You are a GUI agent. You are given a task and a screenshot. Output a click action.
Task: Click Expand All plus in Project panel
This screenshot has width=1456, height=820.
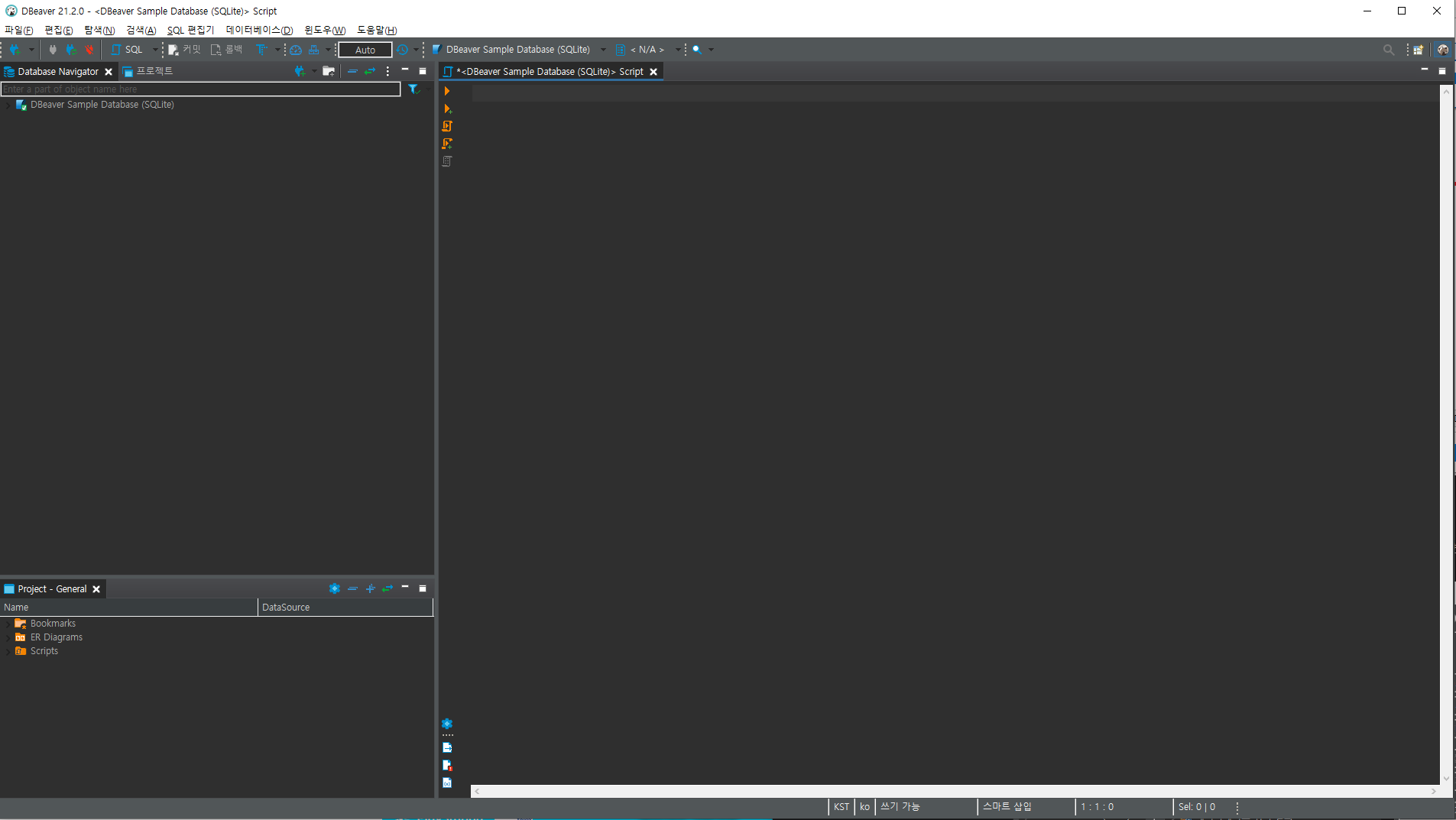[x=370, y=588]
